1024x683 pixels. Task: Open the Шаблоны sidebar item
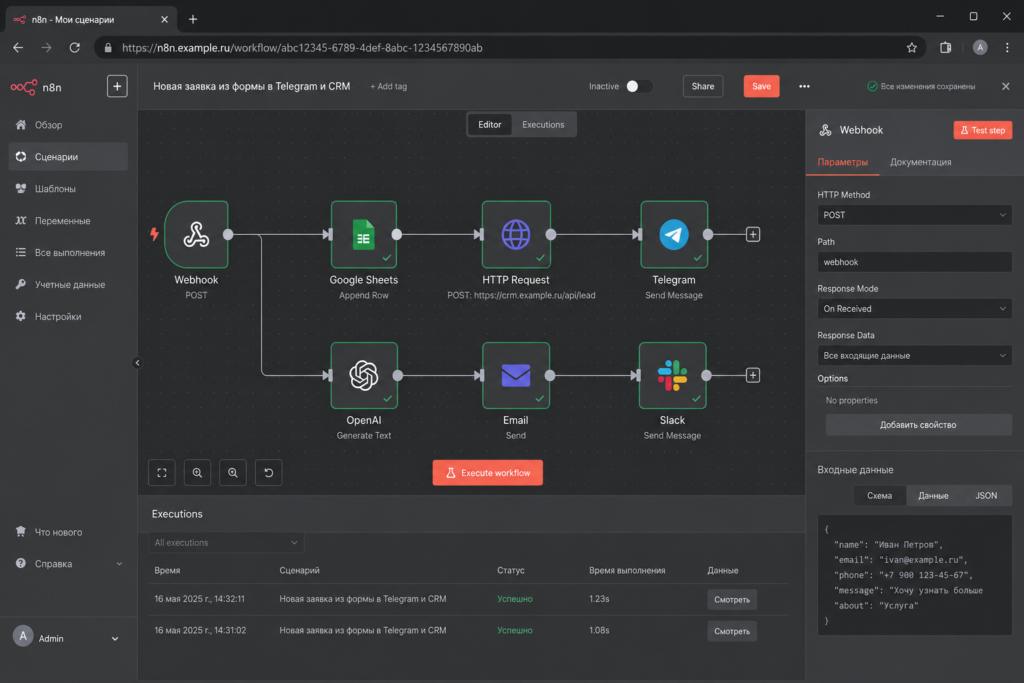pos(68,189)
